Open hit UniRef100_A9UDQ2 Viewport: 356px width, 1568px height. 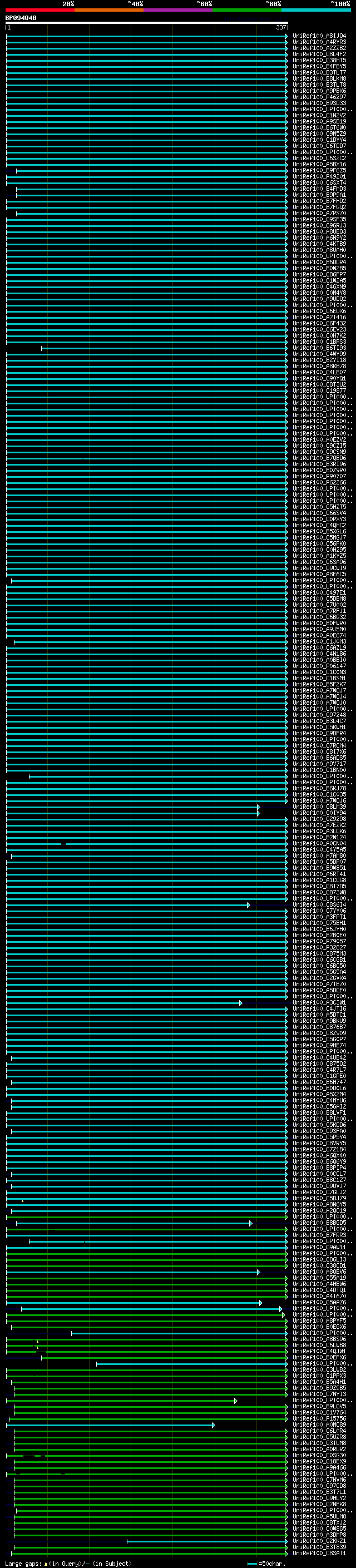pyautogui.click(x=319, y=299)
